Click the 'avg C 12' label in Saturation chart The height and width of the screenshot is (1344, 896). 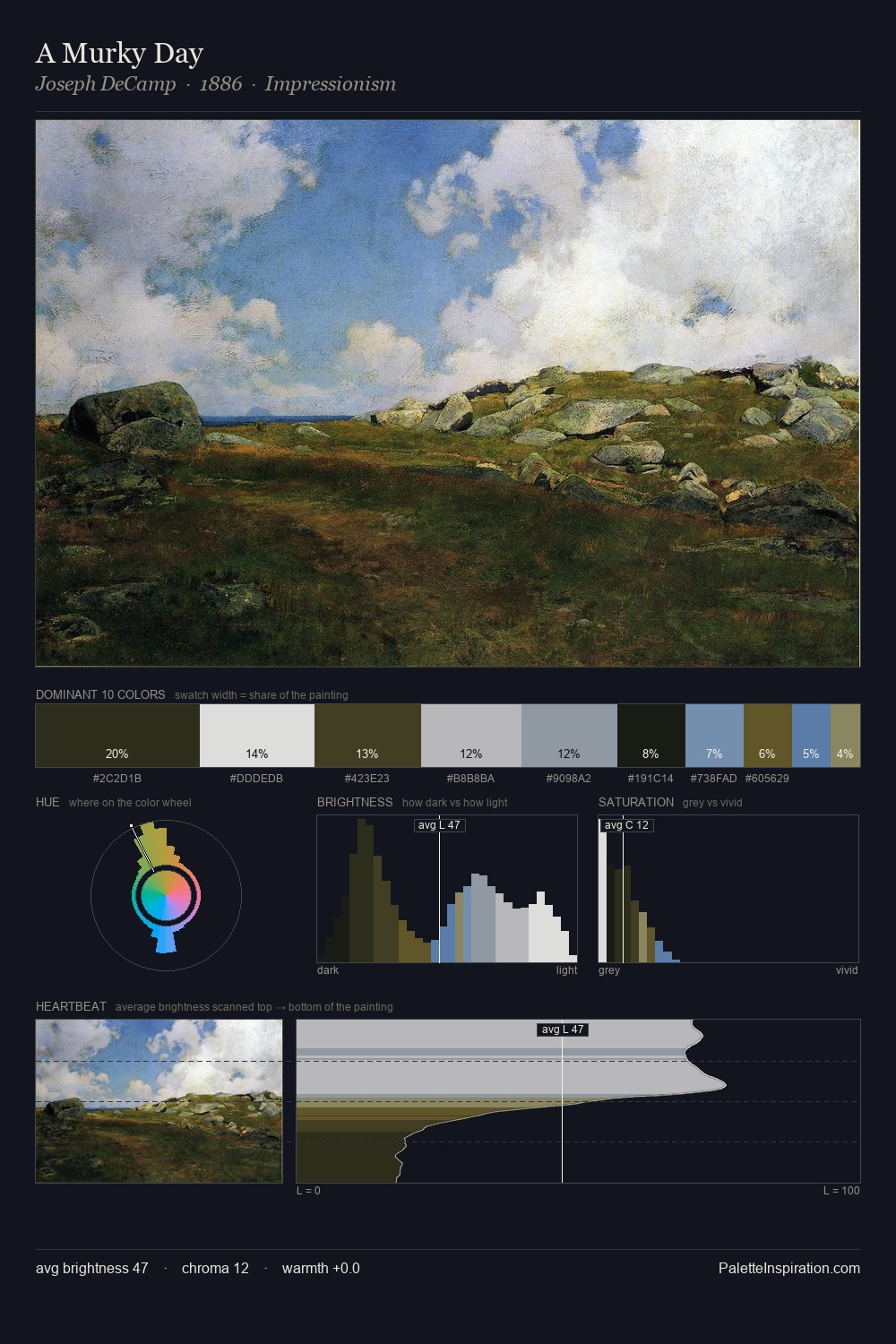pyautogui.click(x=626, y=825)
